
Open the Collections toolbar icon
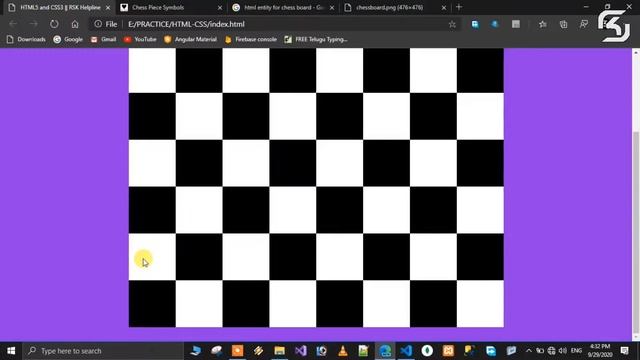click(563, 24)
